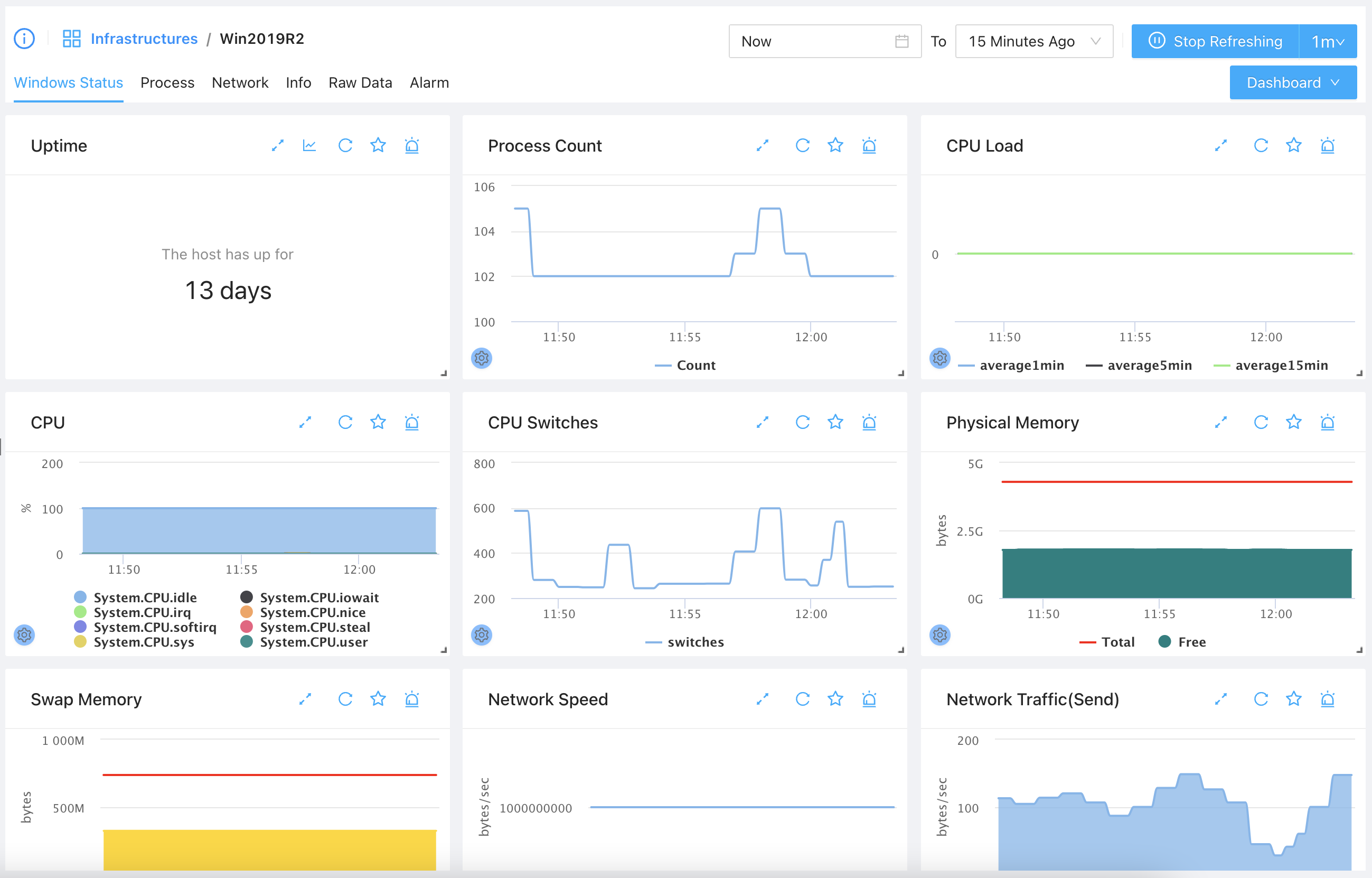The width and height of the screenshot is (1372, 878).
Task: Expand the 1m refresh interval dropdown
Action: [1328, 41]
